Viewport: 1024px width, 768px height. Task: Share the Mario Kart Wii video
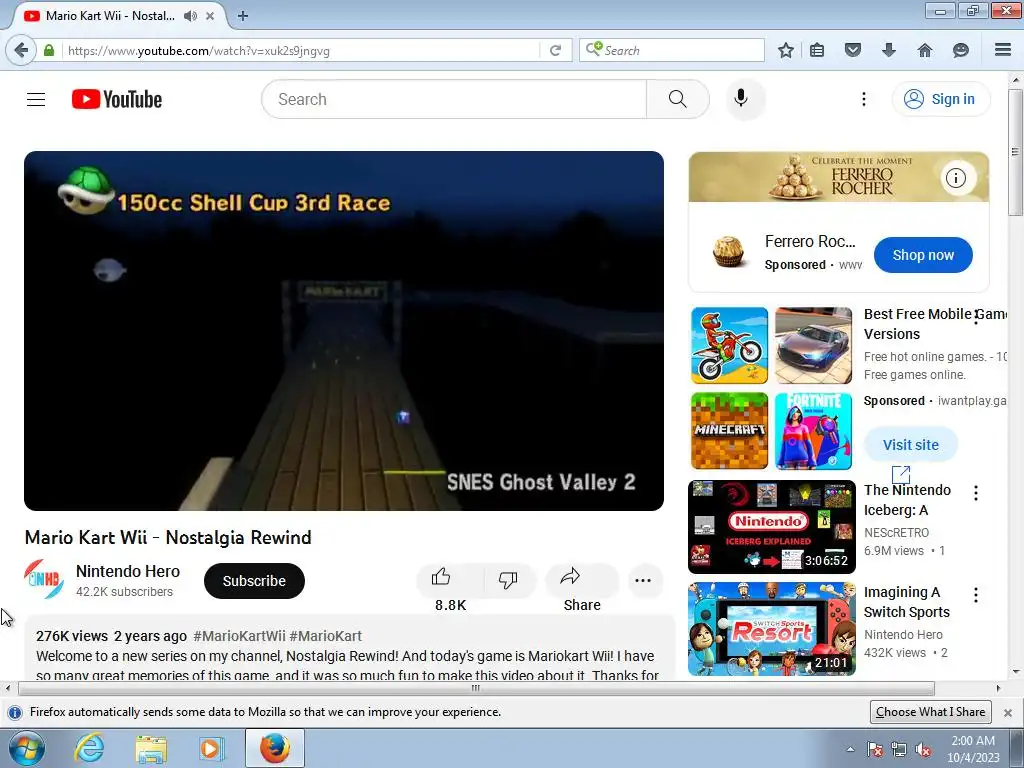tap(581, 580)
